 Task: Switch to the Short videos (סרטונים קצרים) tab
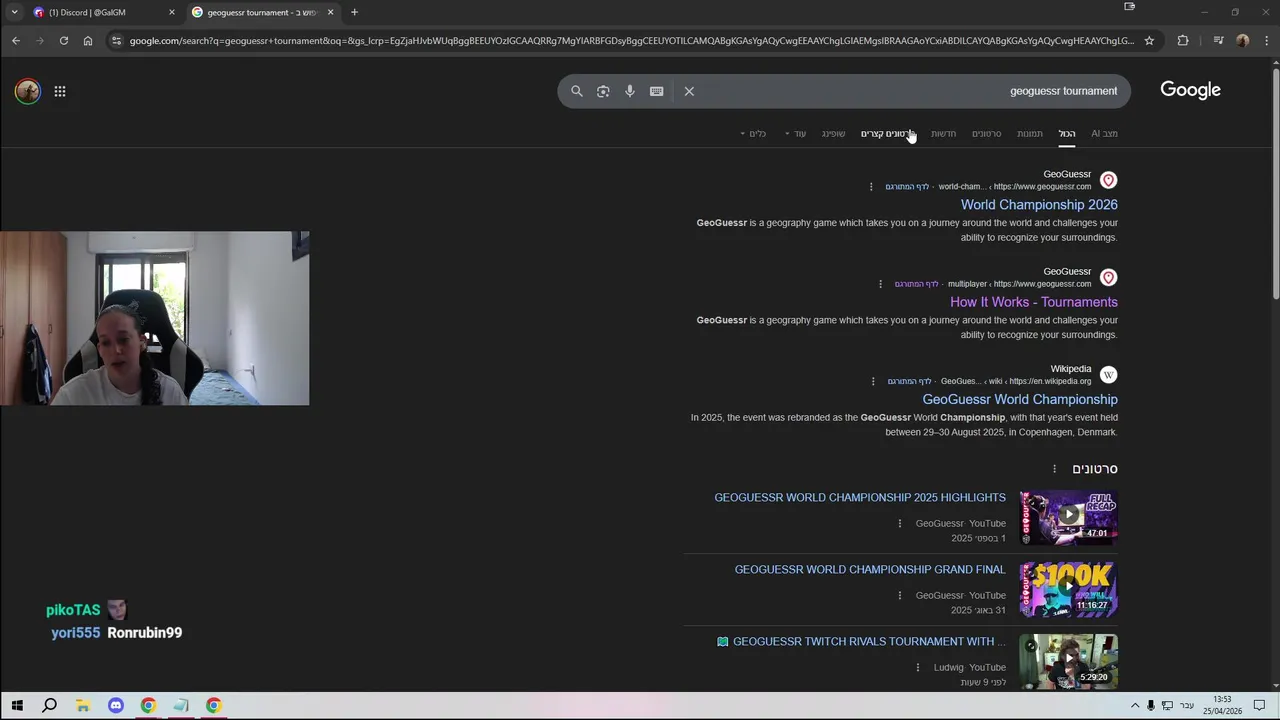point(888,134)
